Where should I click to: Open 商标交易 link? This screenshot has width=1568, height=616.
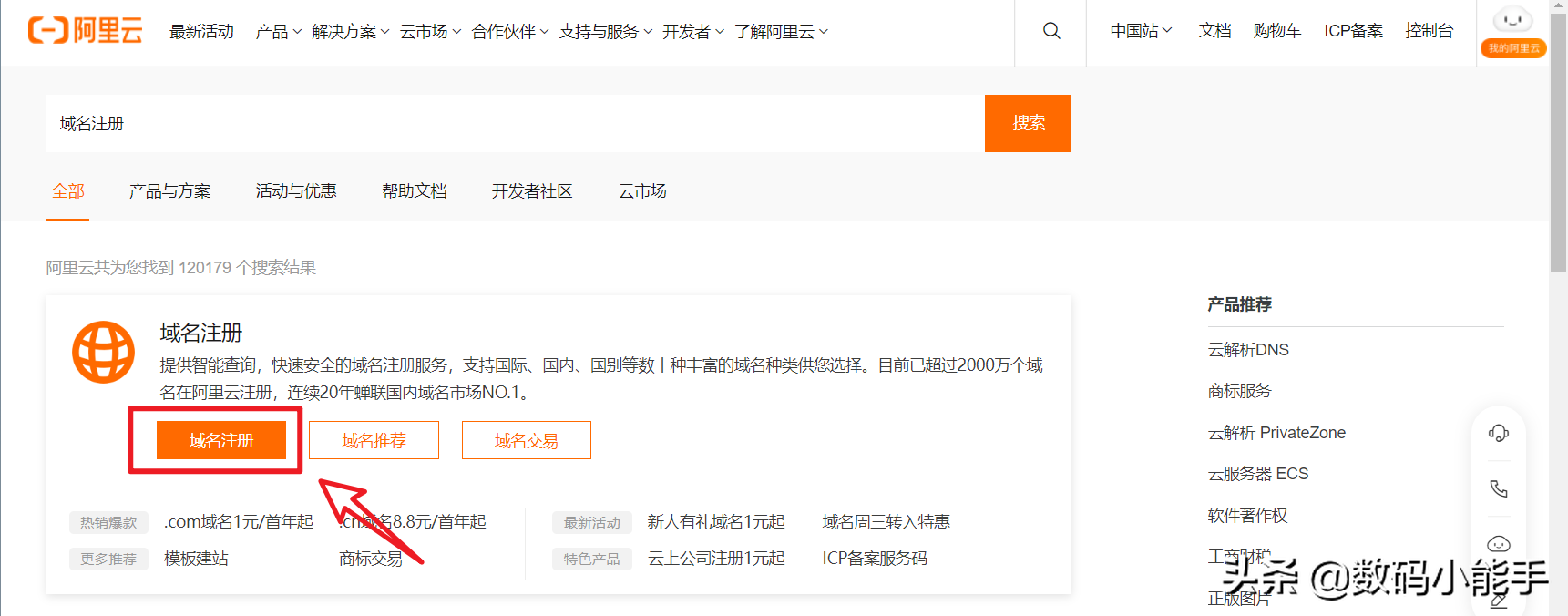371,559
